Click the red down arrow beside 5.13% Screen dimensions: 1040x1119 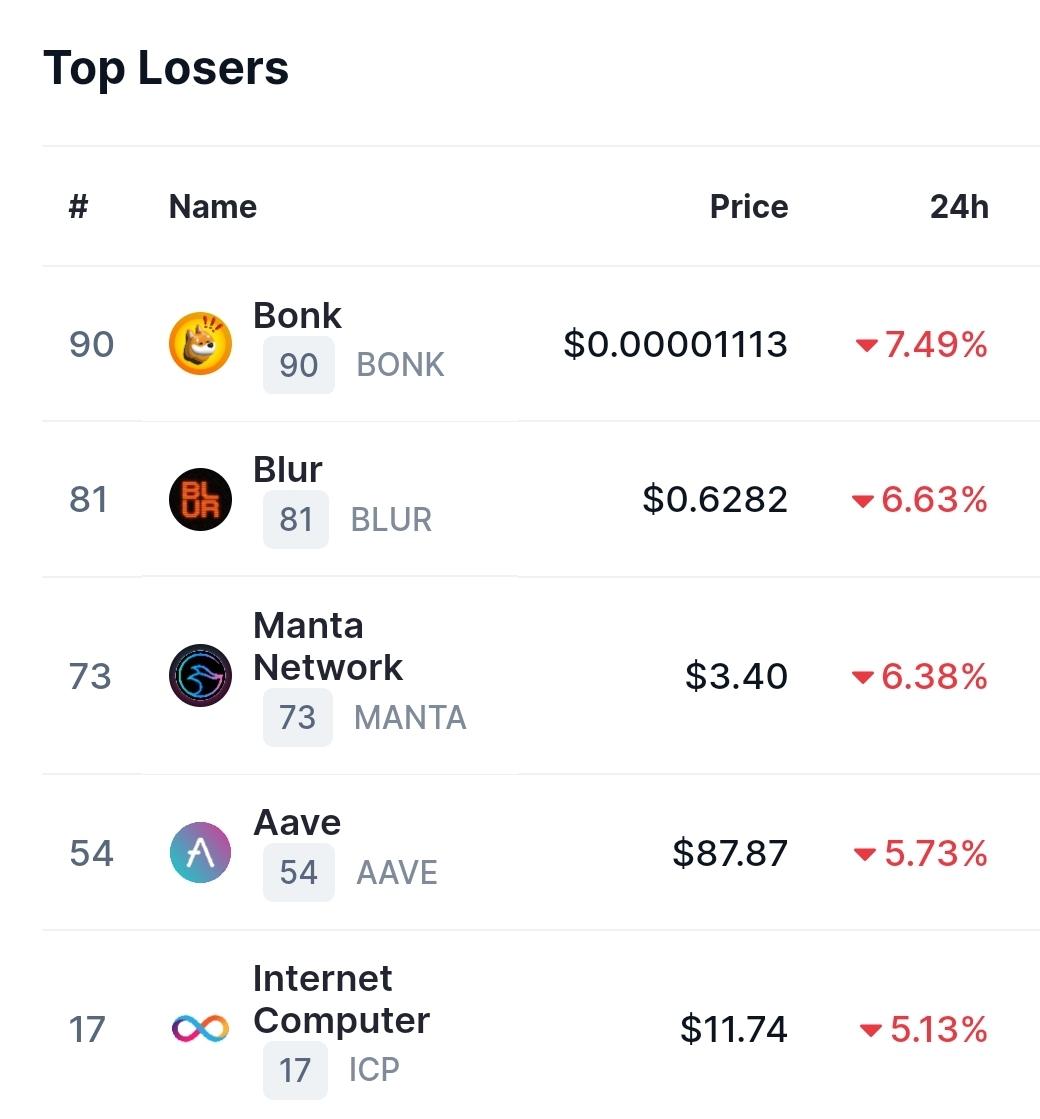[871, 1030]
